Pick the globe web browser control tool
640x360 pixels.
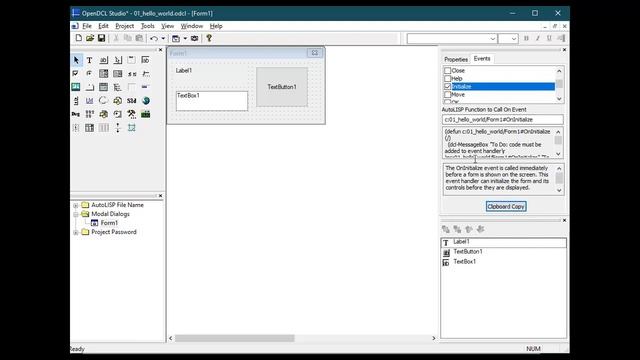(146, 100)
